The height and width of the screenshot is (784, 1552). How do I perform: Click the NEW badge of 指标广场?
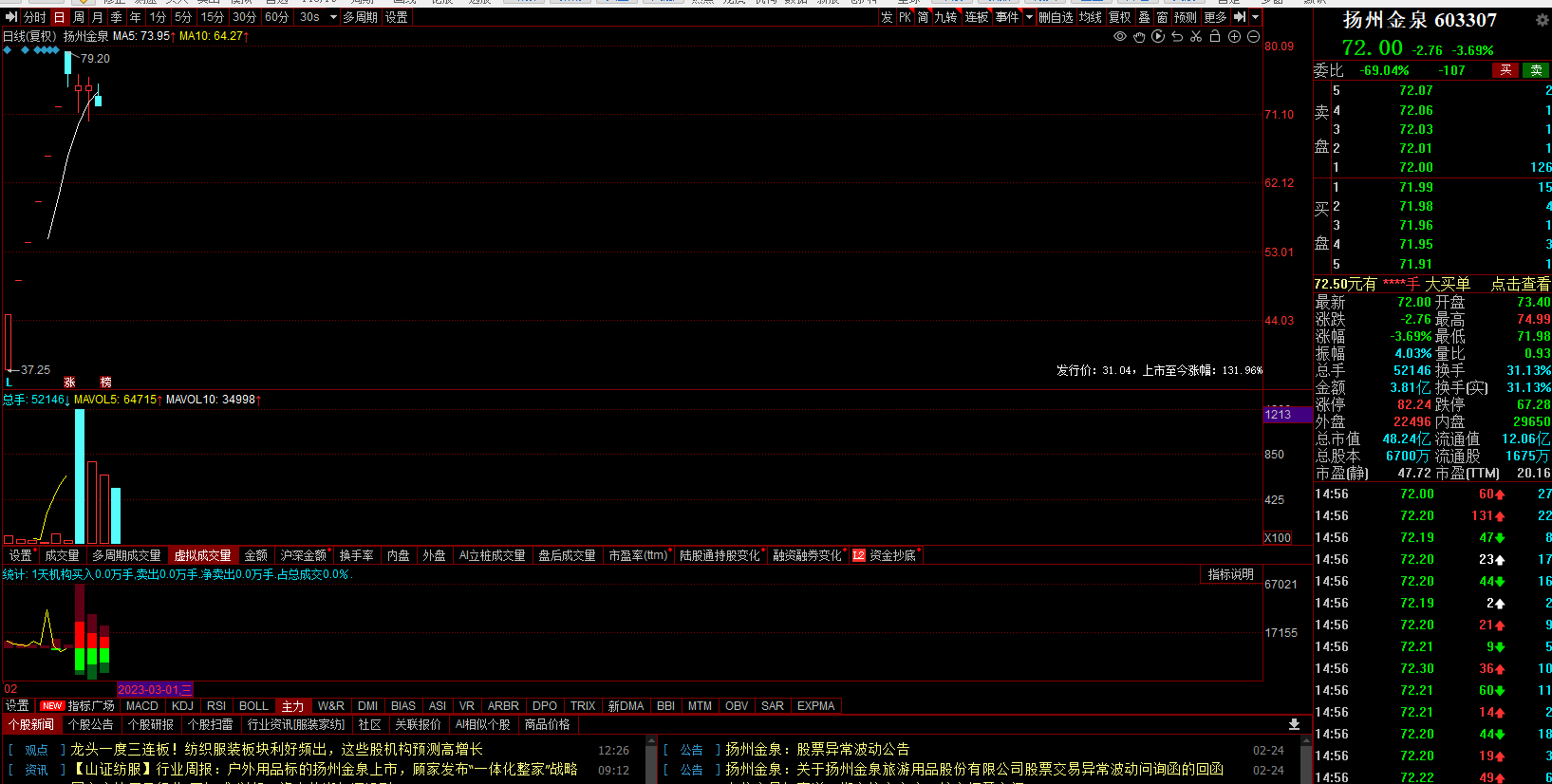tap(52, 705)
